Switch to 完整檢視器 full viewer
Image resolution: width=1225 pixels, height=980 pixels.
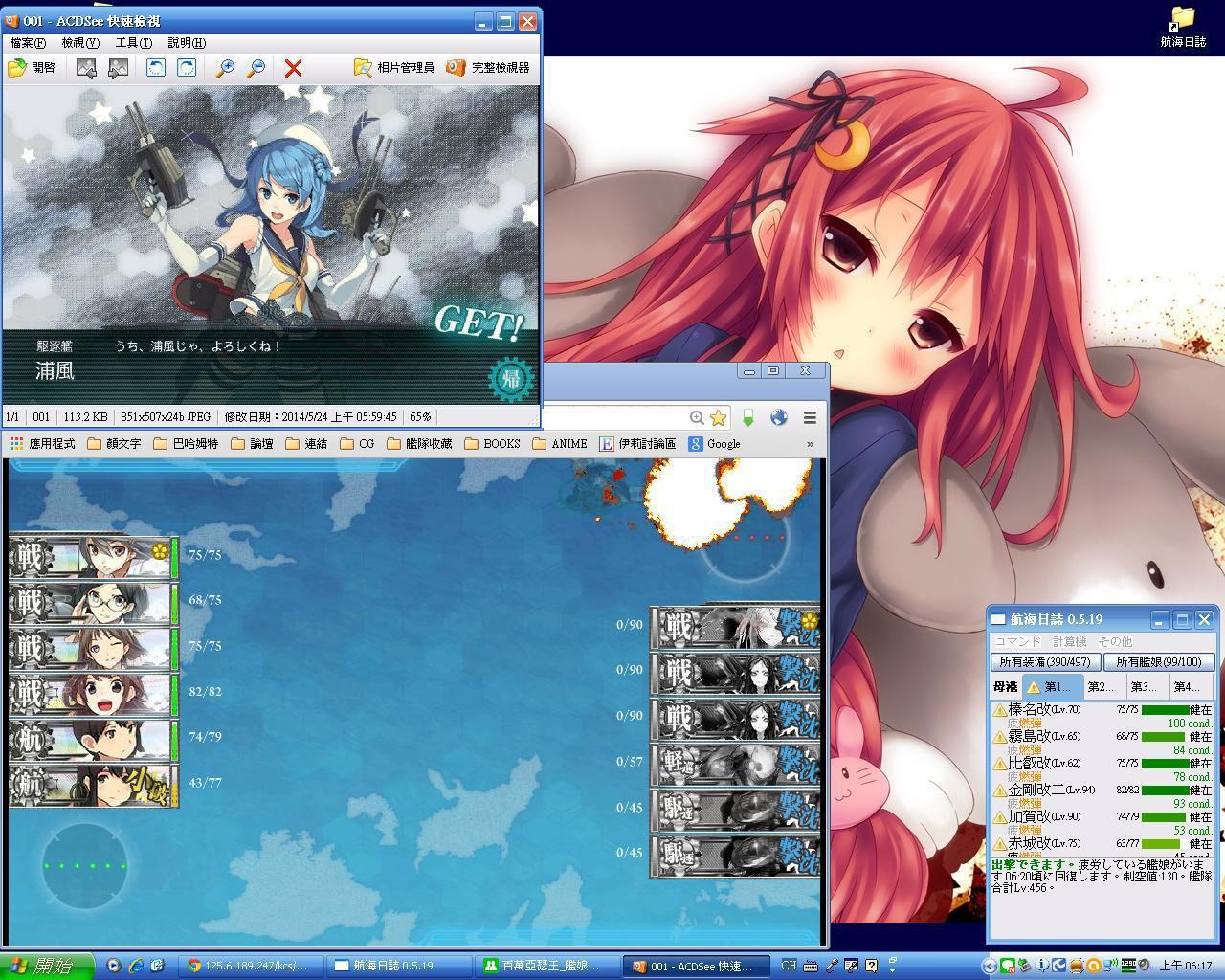point(488,68)
